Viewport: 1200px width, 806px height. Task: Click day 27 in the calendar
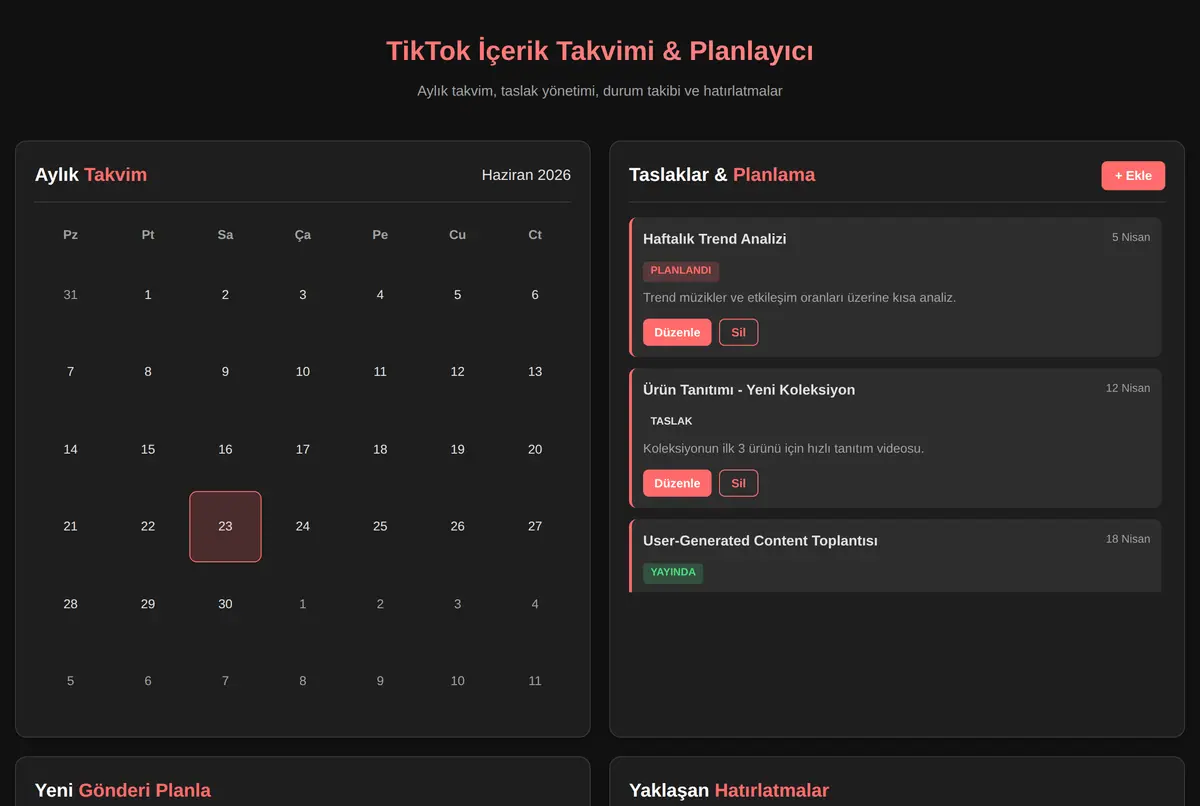[x=535, y=526]
